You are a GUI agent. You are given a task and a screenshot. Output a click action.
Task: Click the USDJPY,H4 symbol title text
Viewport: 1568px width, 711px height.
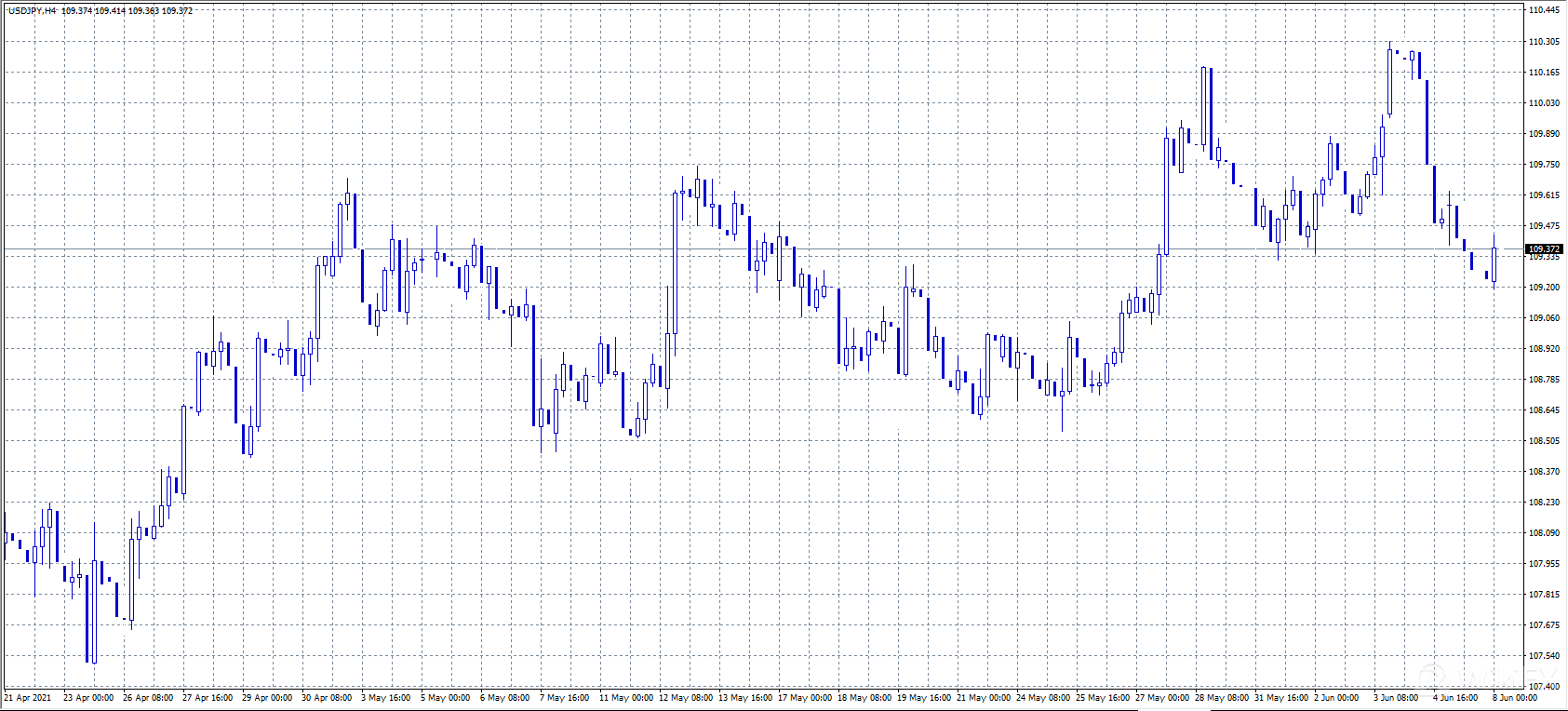coord(32,11)
